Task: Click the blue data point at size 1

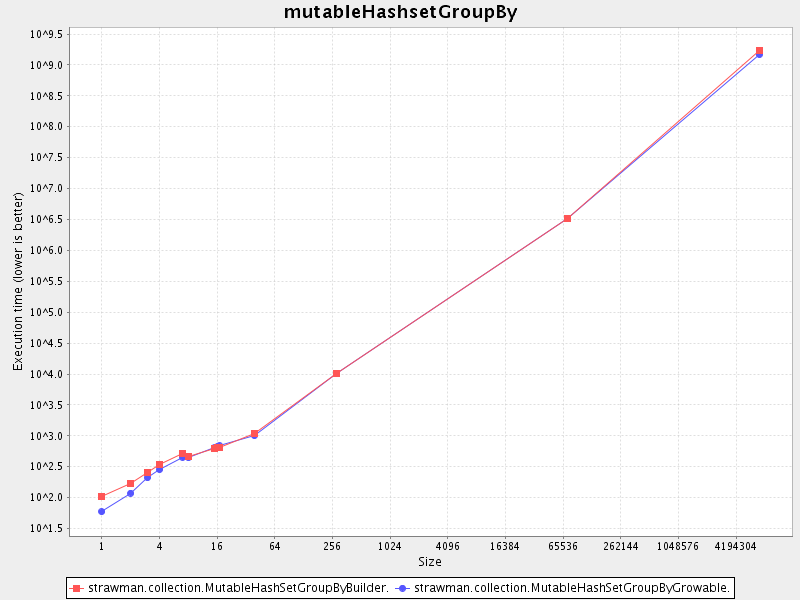Action: (x=102, y=511)
